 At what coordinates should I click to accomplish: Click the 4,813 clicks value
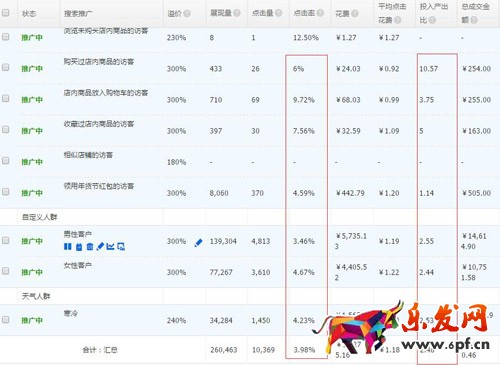(x=261, y=241)
